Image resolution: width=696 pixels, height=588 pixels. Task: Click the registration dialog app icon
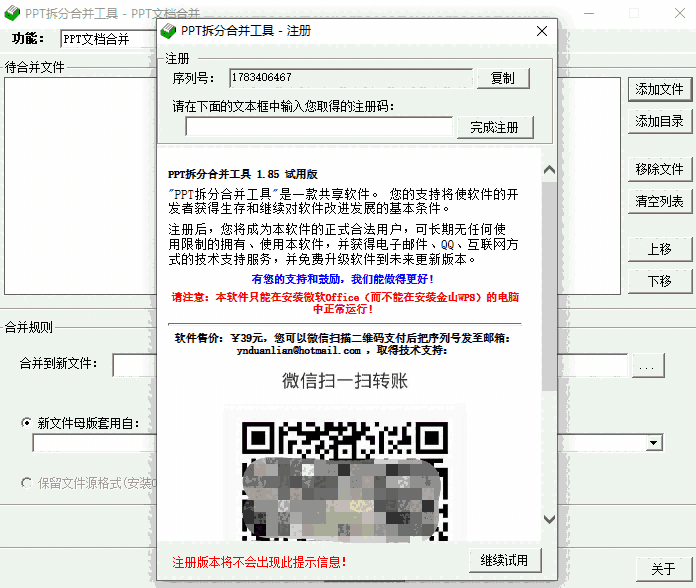(x=168, y=31)
